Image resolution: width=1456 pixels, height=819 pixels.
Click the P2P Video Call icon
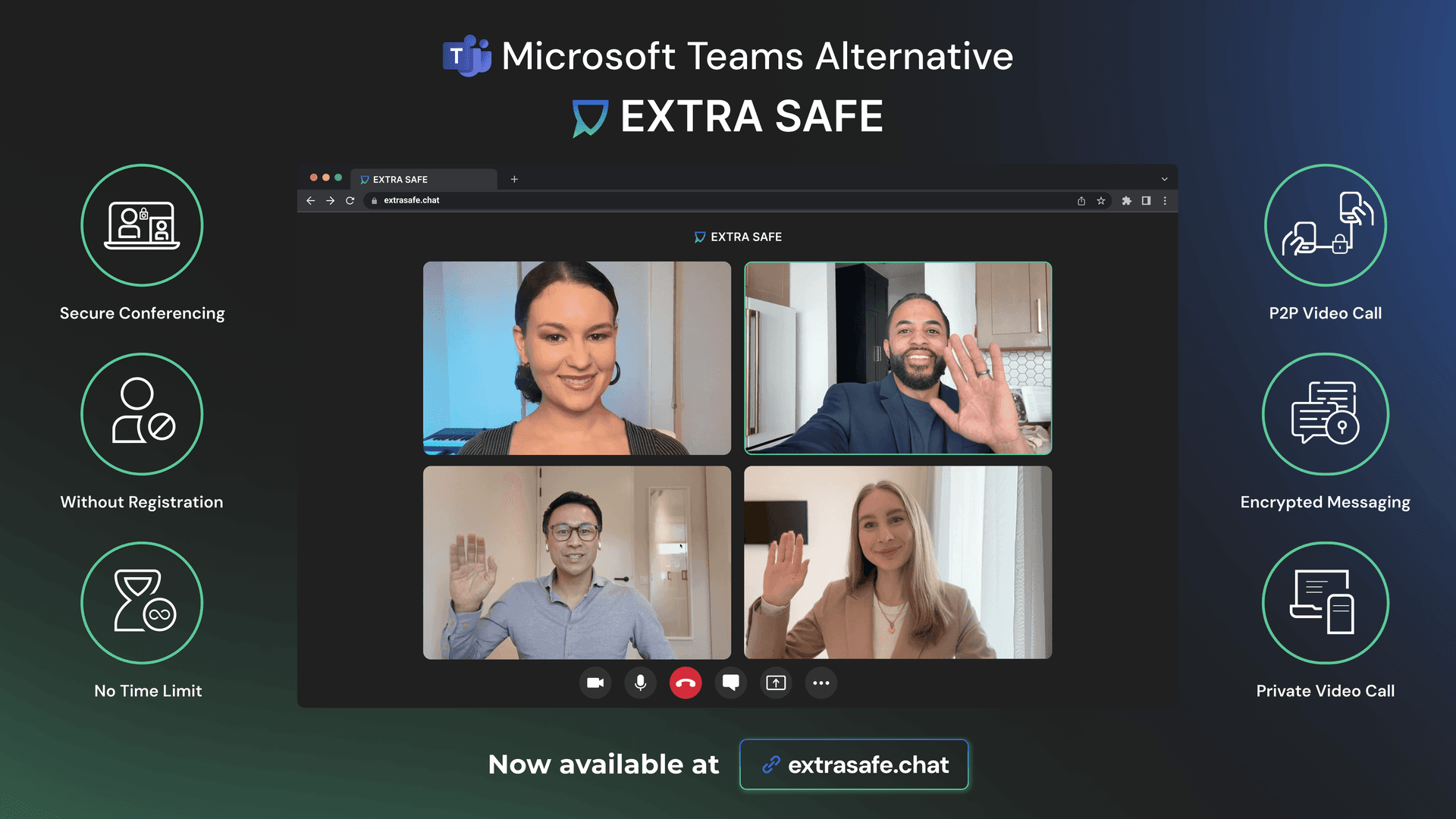(x=1326, y=225)
